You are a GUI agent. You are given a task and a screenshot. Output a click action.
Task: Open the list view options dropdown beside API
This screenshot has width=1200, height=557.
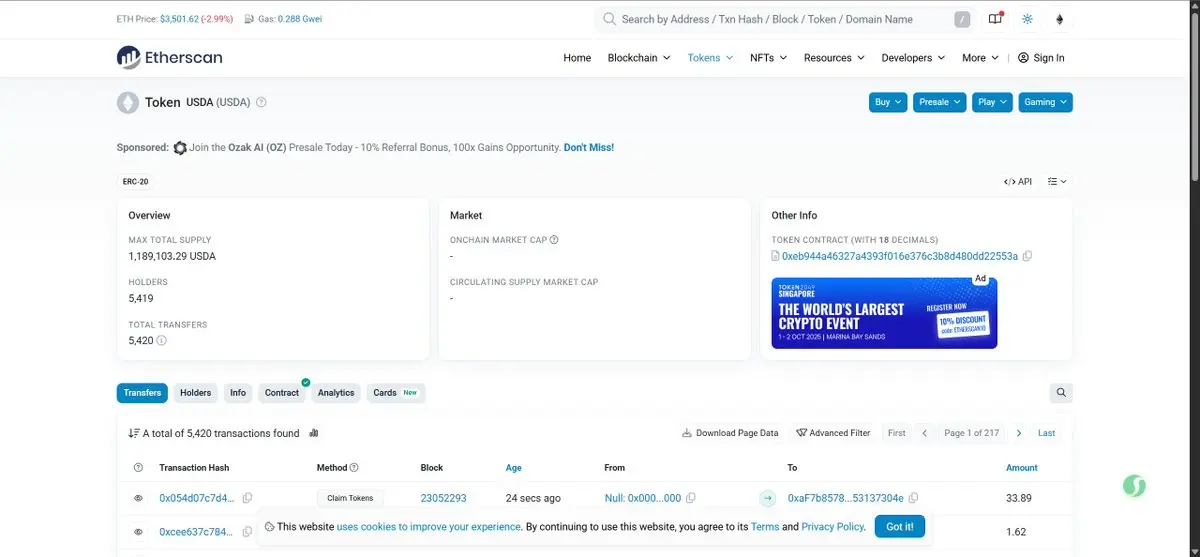(x=1057, y=182)
